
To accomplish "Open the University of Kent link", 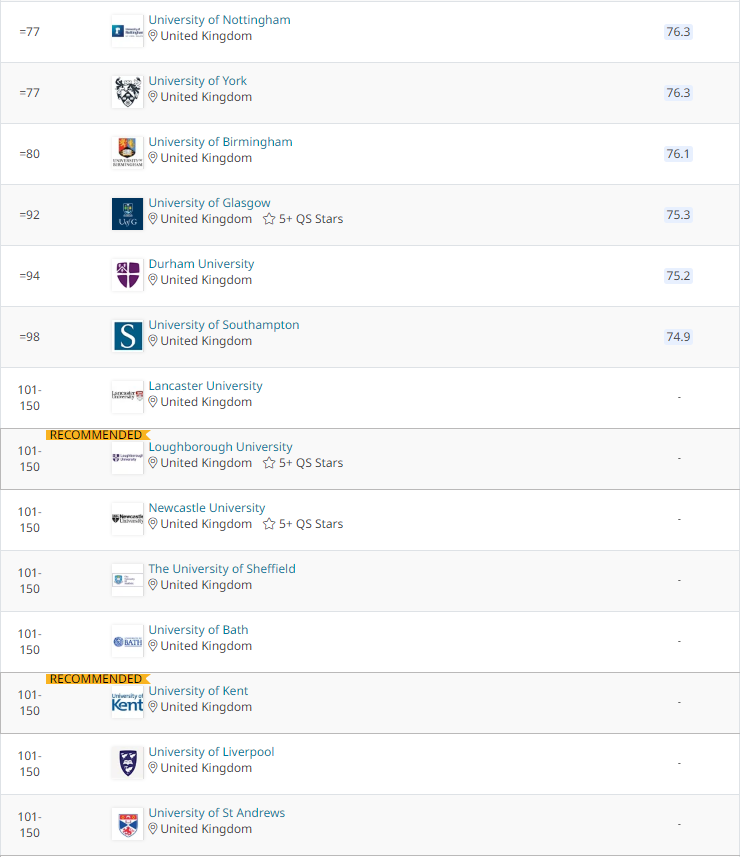I will tap(198, 691).
